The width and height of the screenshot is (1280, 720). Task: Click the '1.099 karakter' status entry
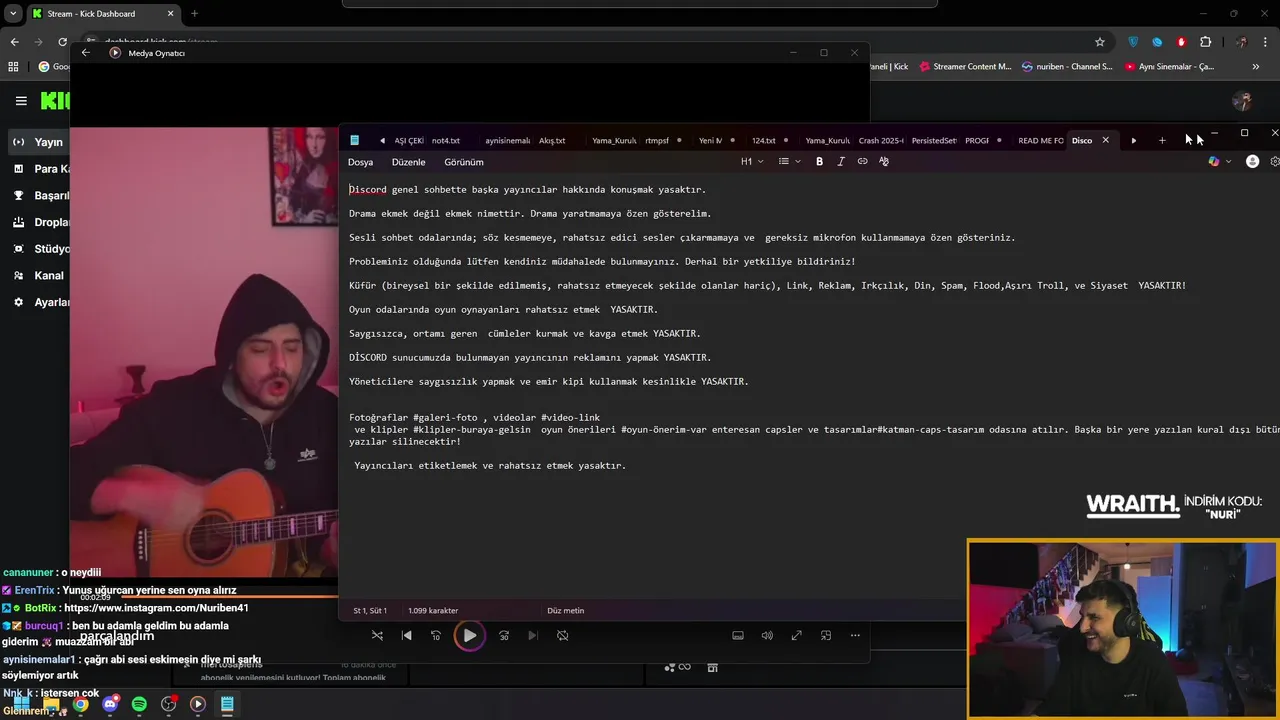433,610
